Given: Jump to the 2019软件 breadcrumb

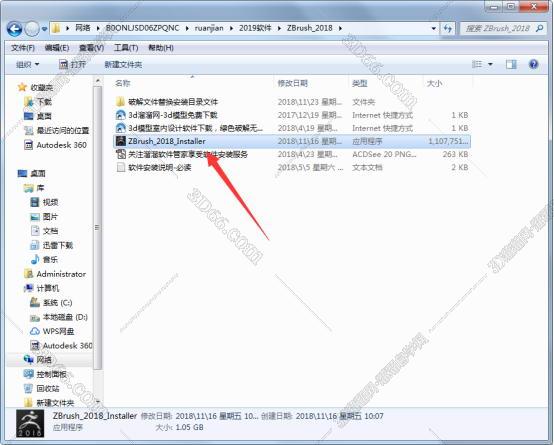Looking at the screenshot, I should click(x=255, y=28).
